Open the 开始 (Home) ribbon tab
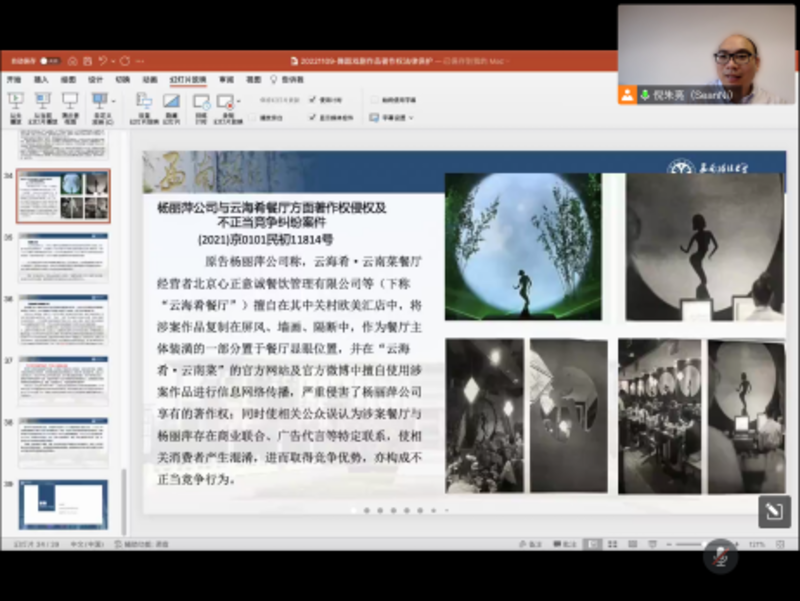800x601 pixels. point(14,80)
